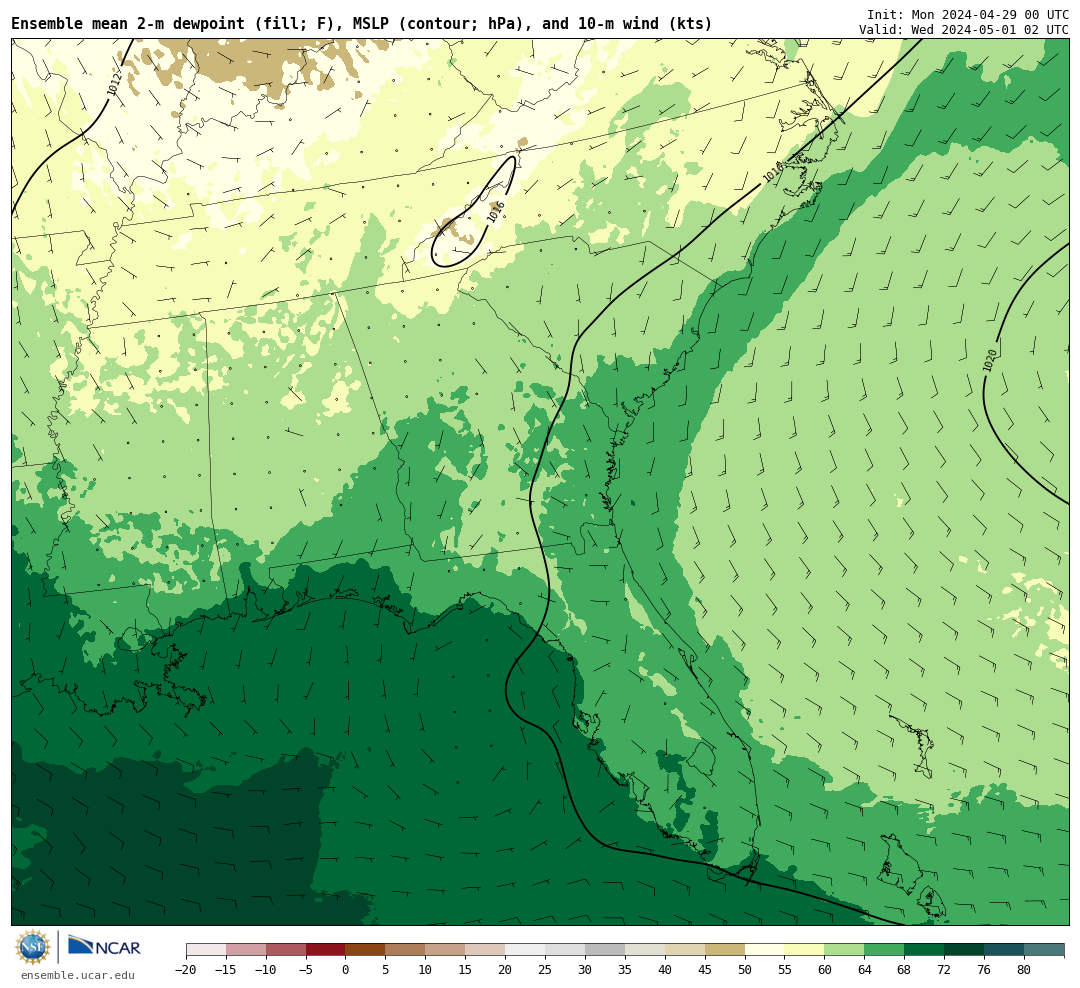Click the map title text
The image size is (1080, 988).
click(362, 23)
